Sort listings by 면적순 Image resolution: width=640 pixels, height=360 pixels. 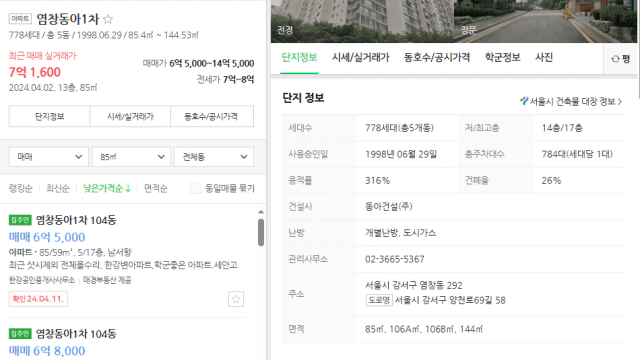click(x=156, y=188)
